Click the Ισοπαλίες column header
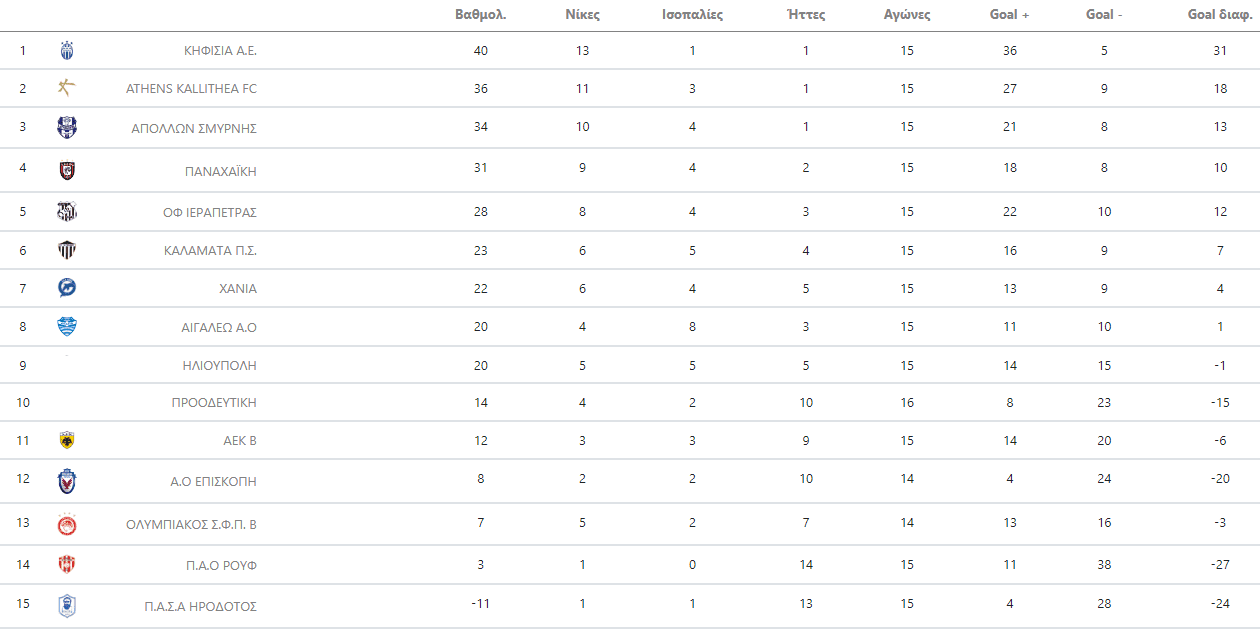Image resolution: width=1260 pixels, height=631 pixels. 692,15
